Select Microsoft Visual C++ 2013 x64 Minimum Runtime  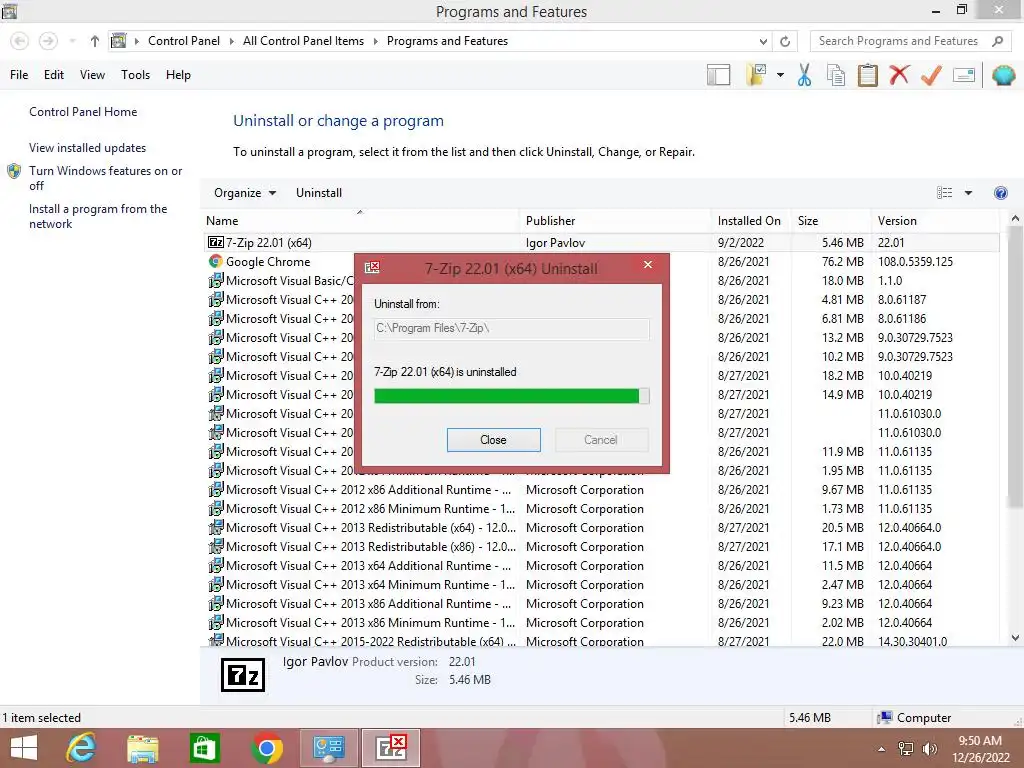pos(601,584)
